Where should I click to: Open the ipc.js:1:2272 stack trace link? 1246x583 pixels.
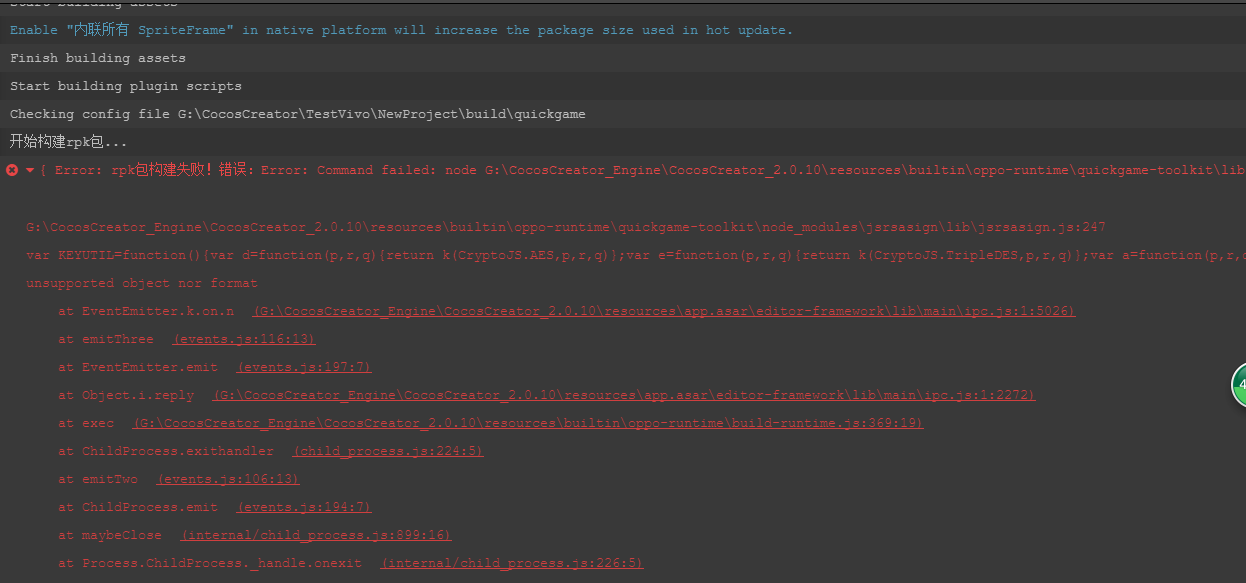click(624, 395)
